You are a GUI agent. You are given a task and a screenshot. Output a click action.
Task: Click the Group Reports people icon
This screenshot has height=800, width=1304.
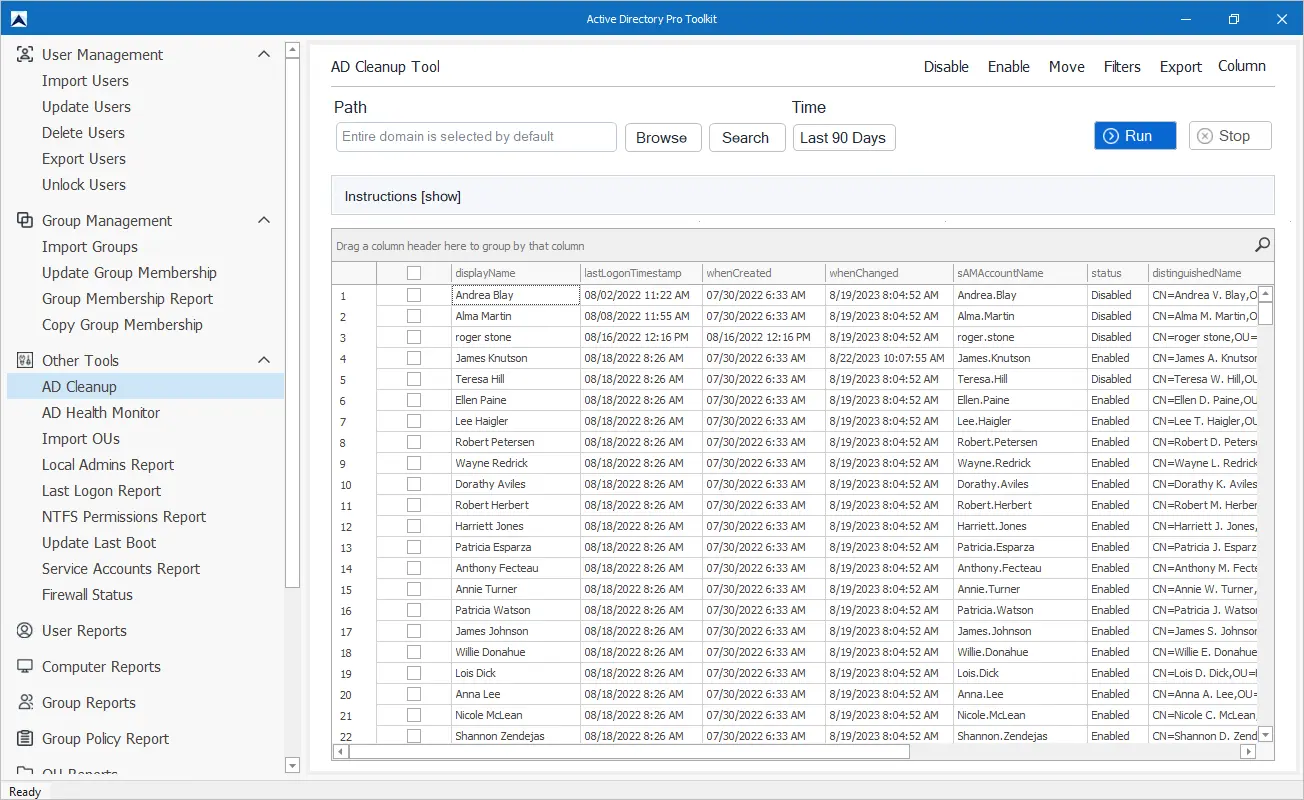point(25,703)
